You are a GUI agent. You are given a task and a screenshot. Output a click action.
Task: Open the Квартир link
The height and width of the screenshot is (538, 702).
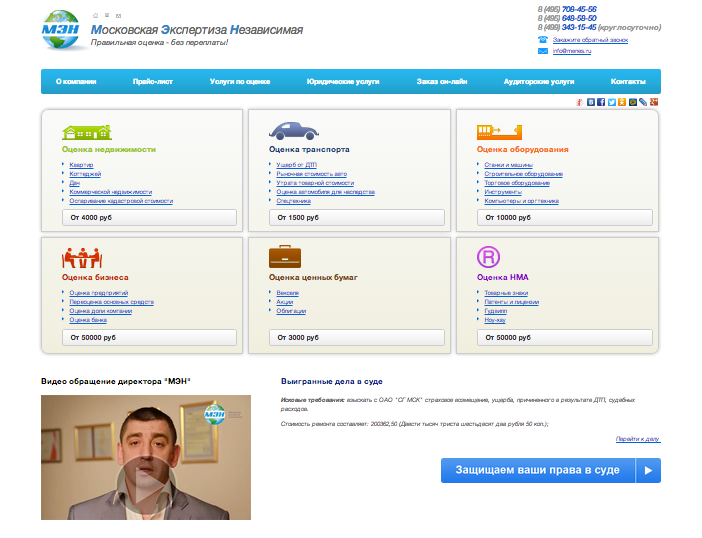pyautogui.click(x=81, y=165)
